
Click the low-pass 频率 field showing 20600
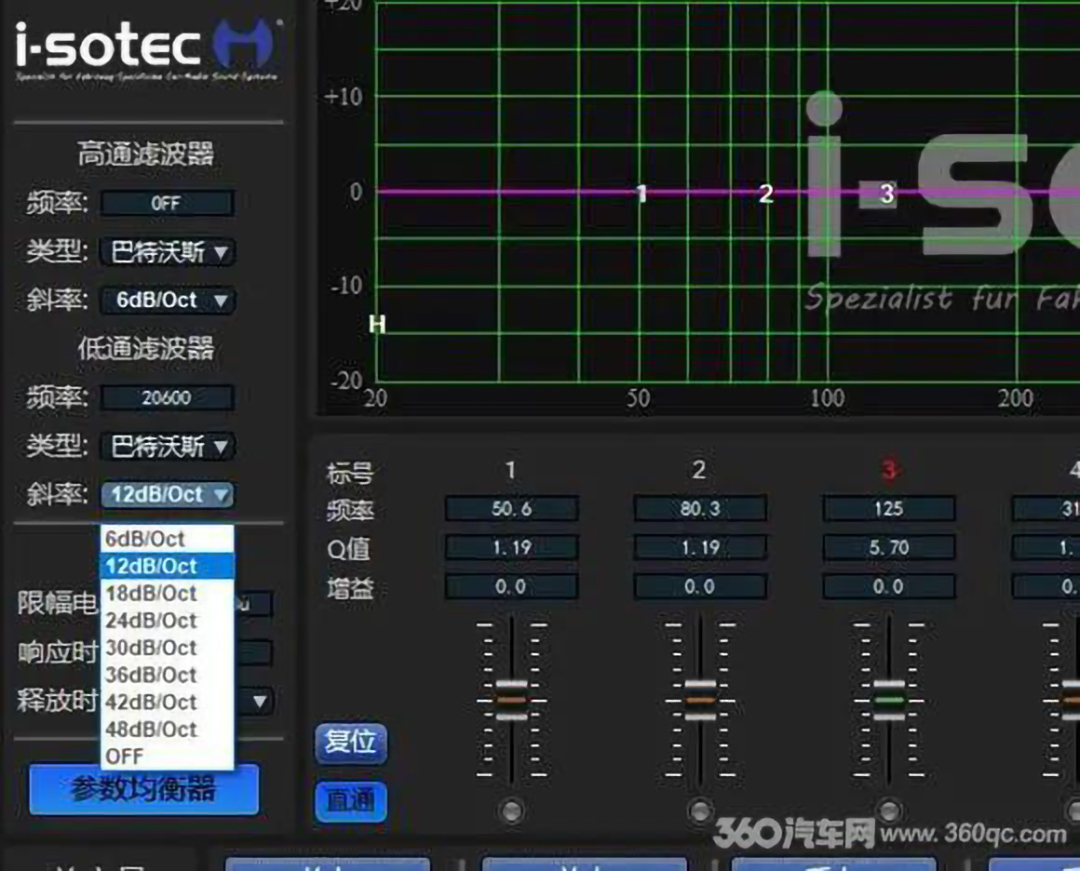point(167,397)
